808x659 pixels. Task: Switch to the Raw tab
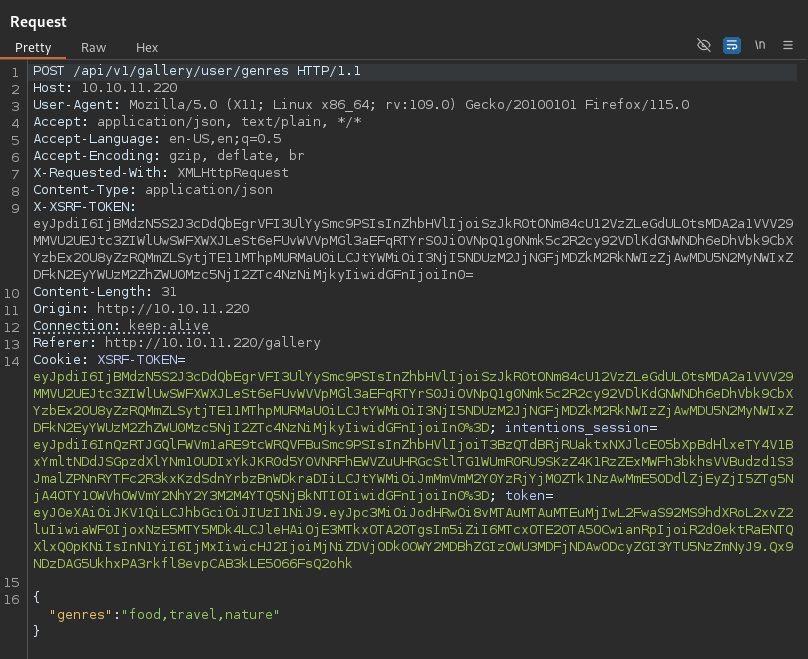point(94,47)
